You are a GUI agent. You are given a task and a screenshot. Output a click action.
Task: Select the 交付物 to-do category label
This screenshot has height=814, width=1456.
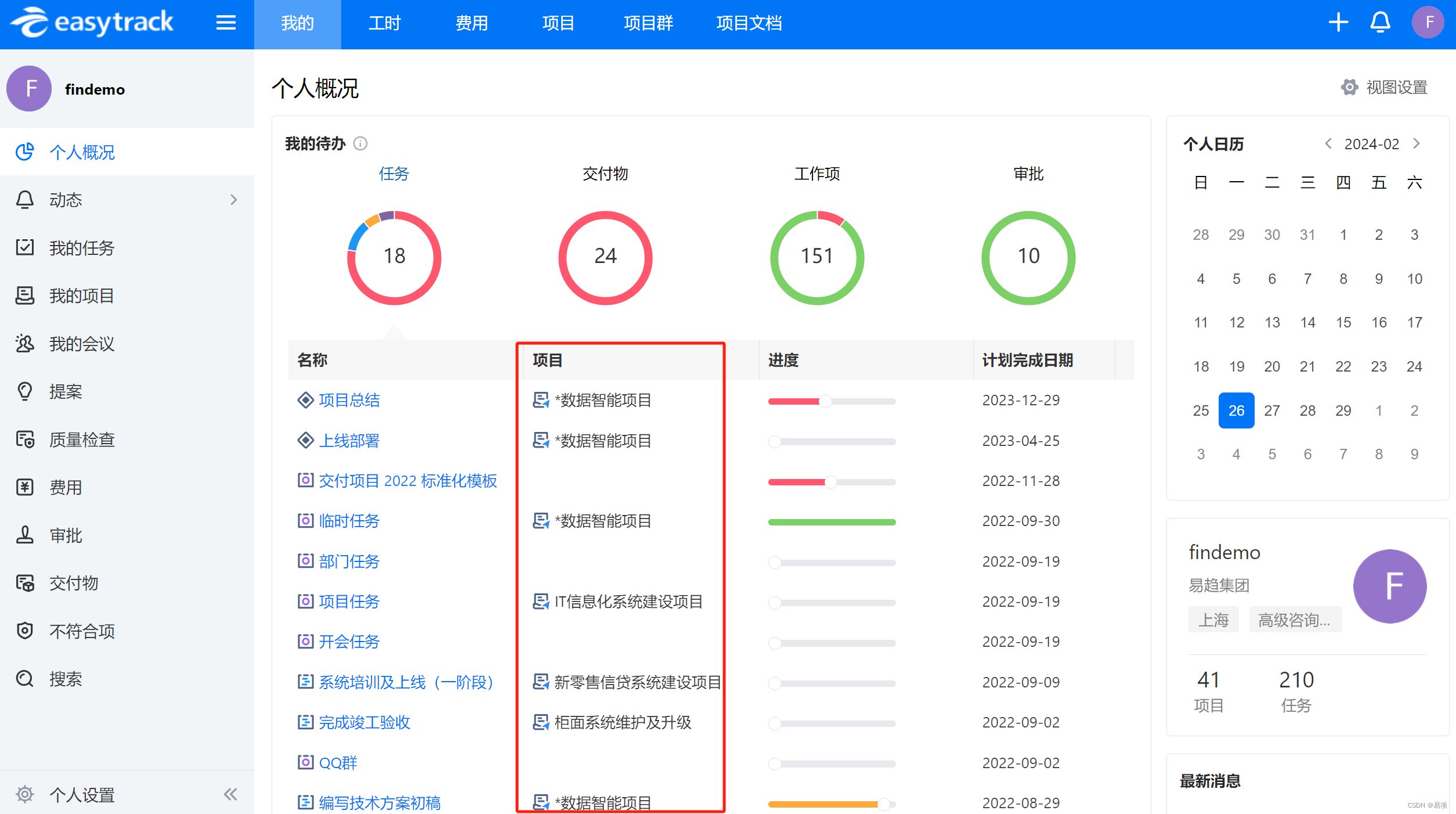(x=605, y=174)
